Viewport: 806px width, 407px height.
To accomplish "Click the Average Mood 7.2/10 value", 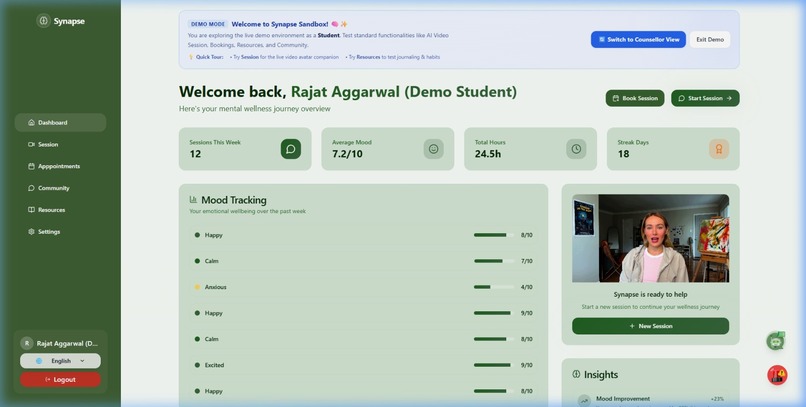I will 347,154.
